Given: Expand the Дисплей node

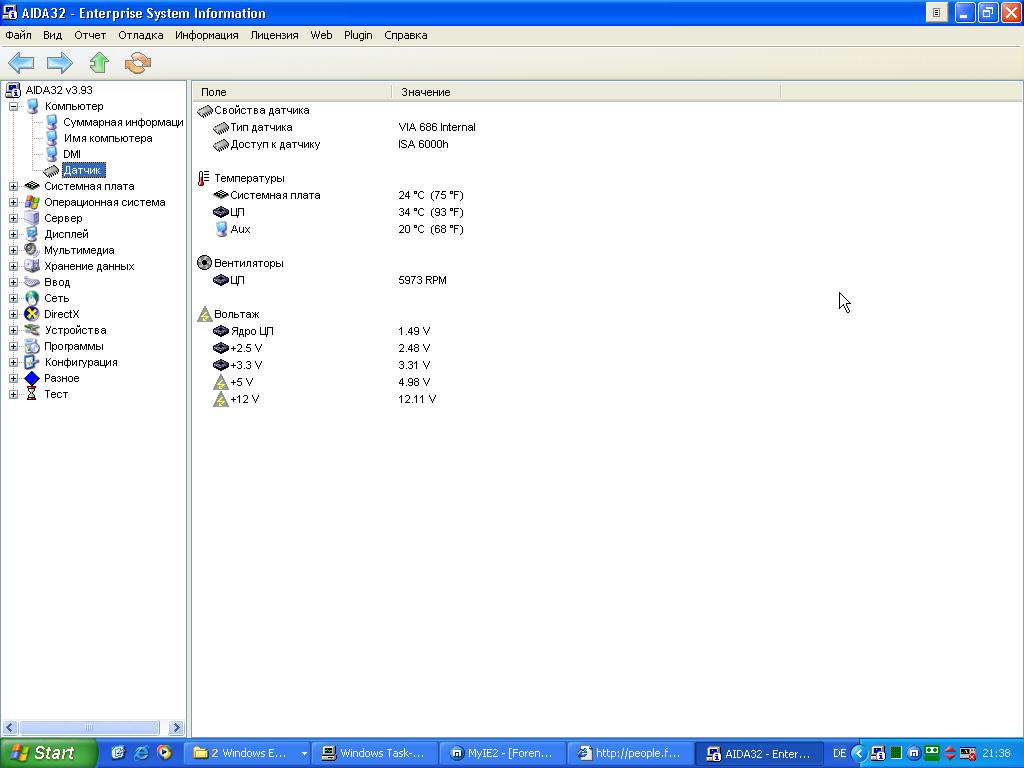Looking at the screenshot, I should point(13,234).
